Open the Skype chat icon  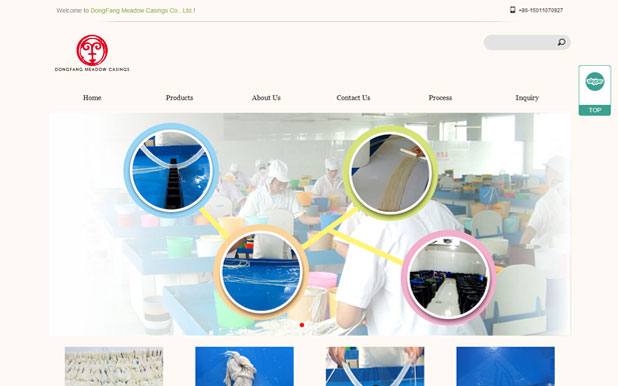pyautogui.click(x=595, y=82)
